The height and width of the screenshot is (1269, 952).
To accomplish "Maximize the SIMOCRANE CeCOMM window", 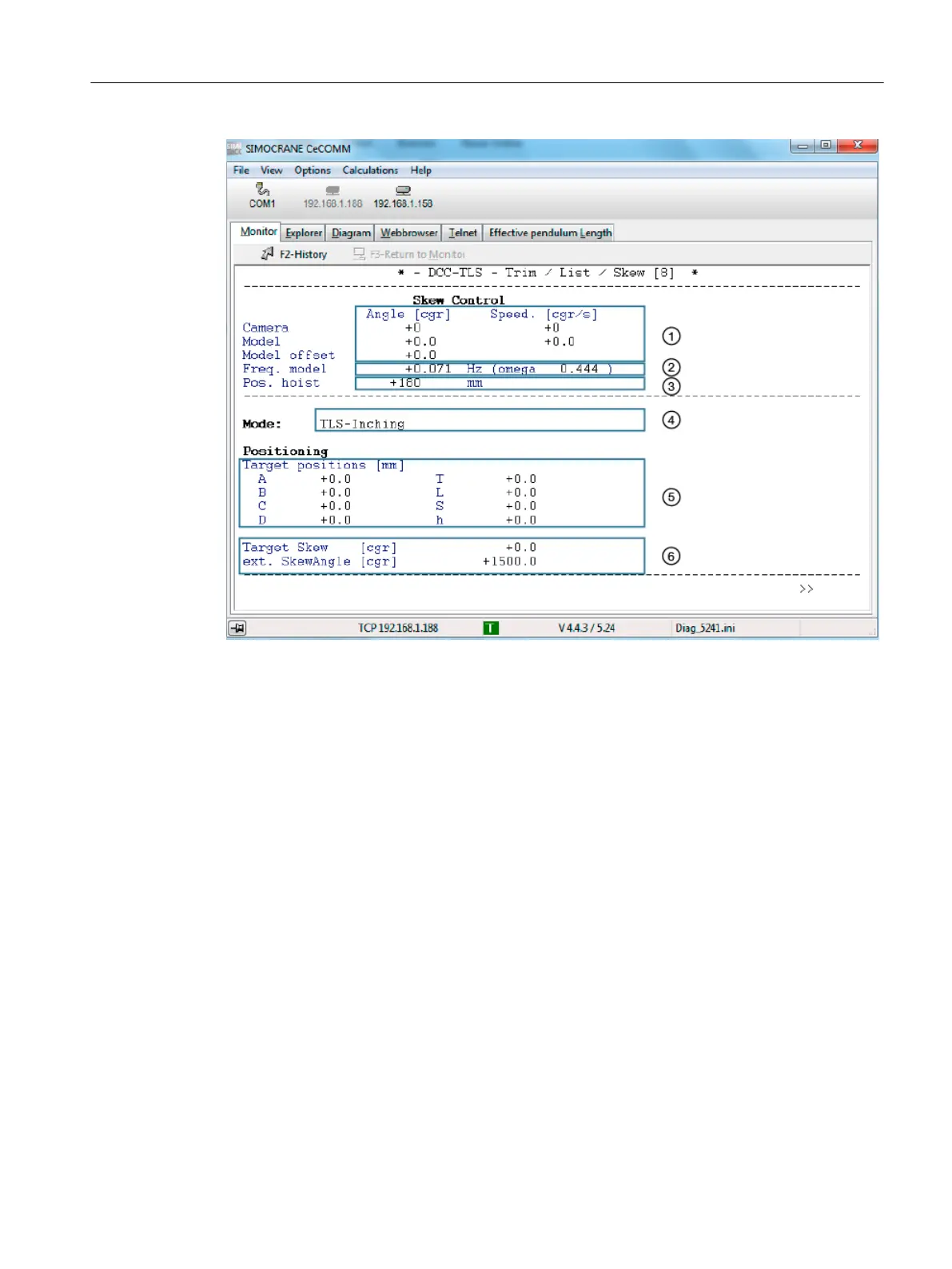I will point(826,146).
